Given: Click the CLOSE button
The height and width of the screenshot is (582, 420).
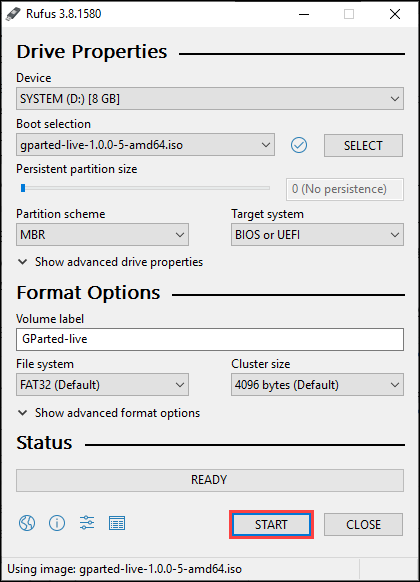Looking at the screenshot, I should click(363, 524).
